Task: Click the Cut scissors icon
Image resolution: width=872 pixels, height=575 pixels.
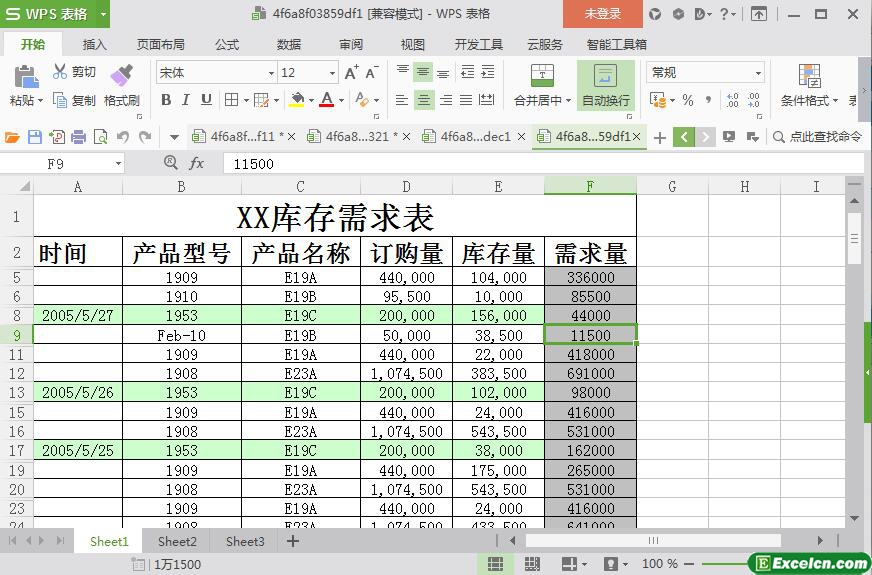Action: coord(60,72)
